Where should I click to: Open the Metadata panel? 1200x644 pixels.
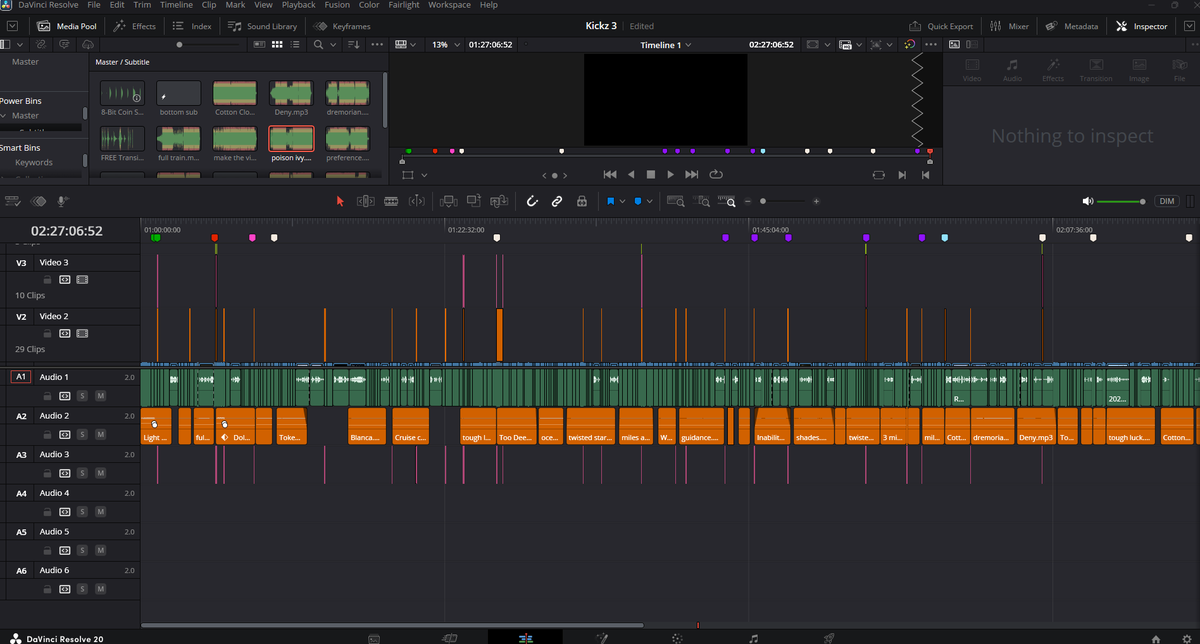coord(1072,26)
